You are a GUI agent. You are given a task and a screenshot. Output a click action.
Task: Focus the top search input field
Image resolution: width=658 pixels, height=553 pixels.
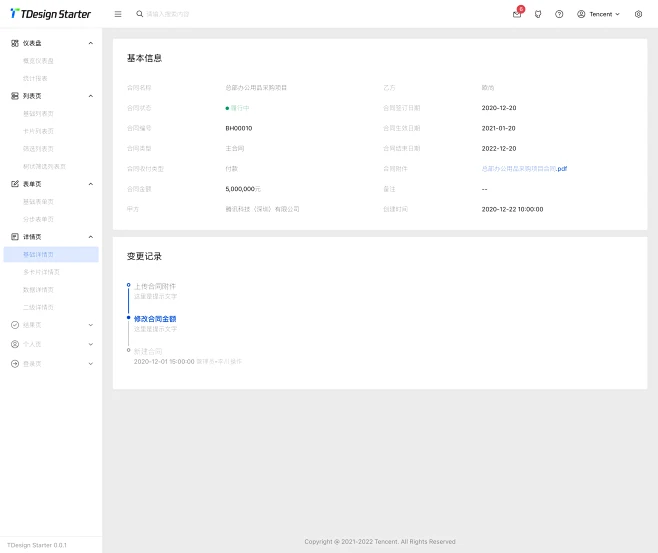(200, 14)
